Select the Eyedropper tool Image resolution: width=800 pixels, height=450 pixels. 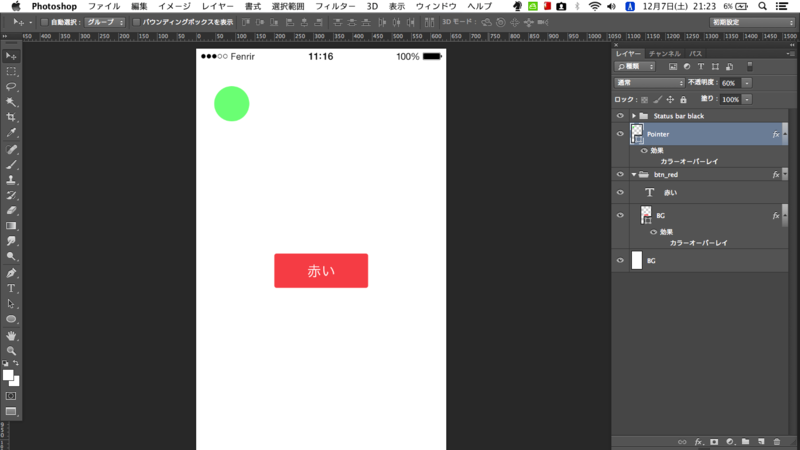tap(11, 133)
